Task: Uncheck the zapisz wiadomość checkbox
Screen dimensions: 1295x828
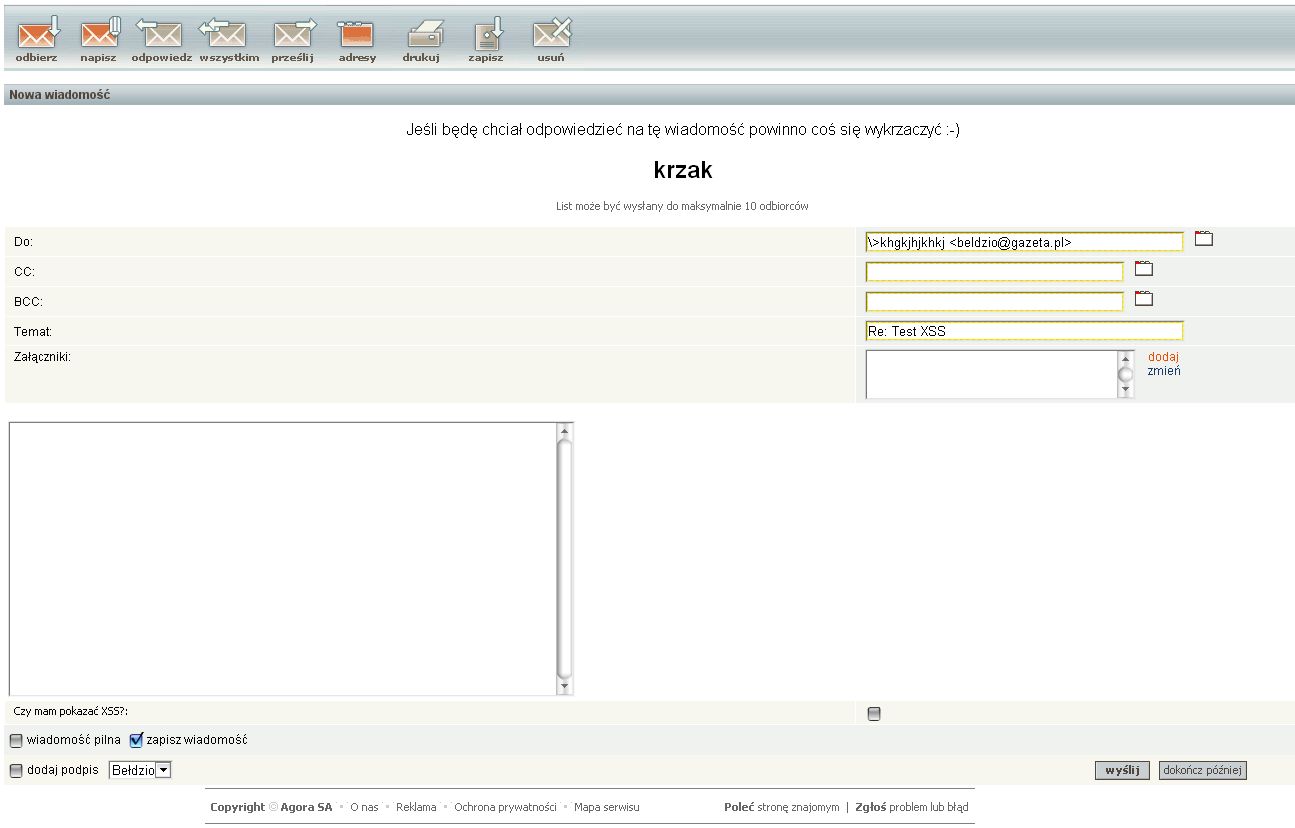Action: pos(137,741)
